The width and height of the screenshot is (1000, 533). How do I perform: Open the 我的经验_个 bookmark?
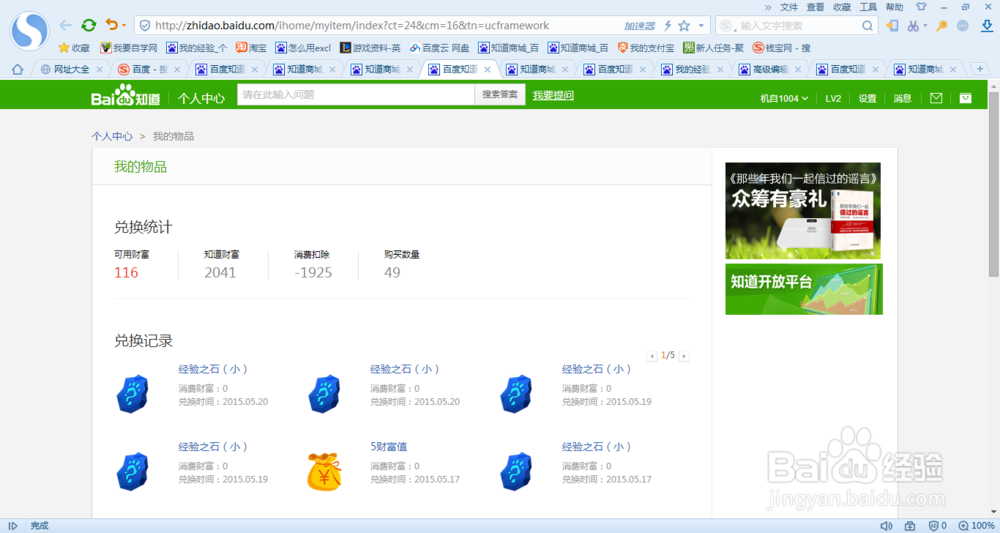pos(196,48)
